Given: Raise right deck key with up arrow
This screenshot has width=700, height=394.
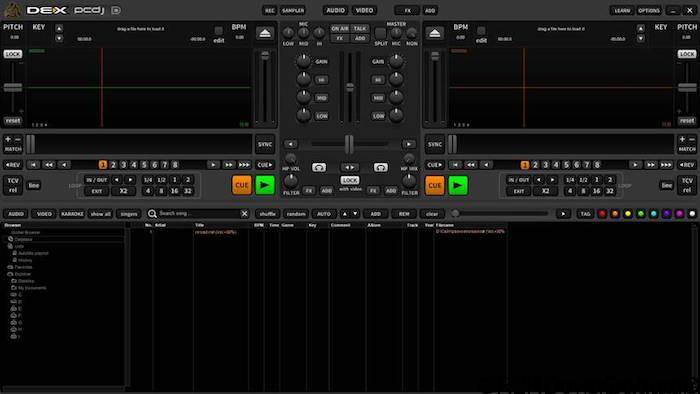Looking at the screenshot, I should (x=641, y=29).
